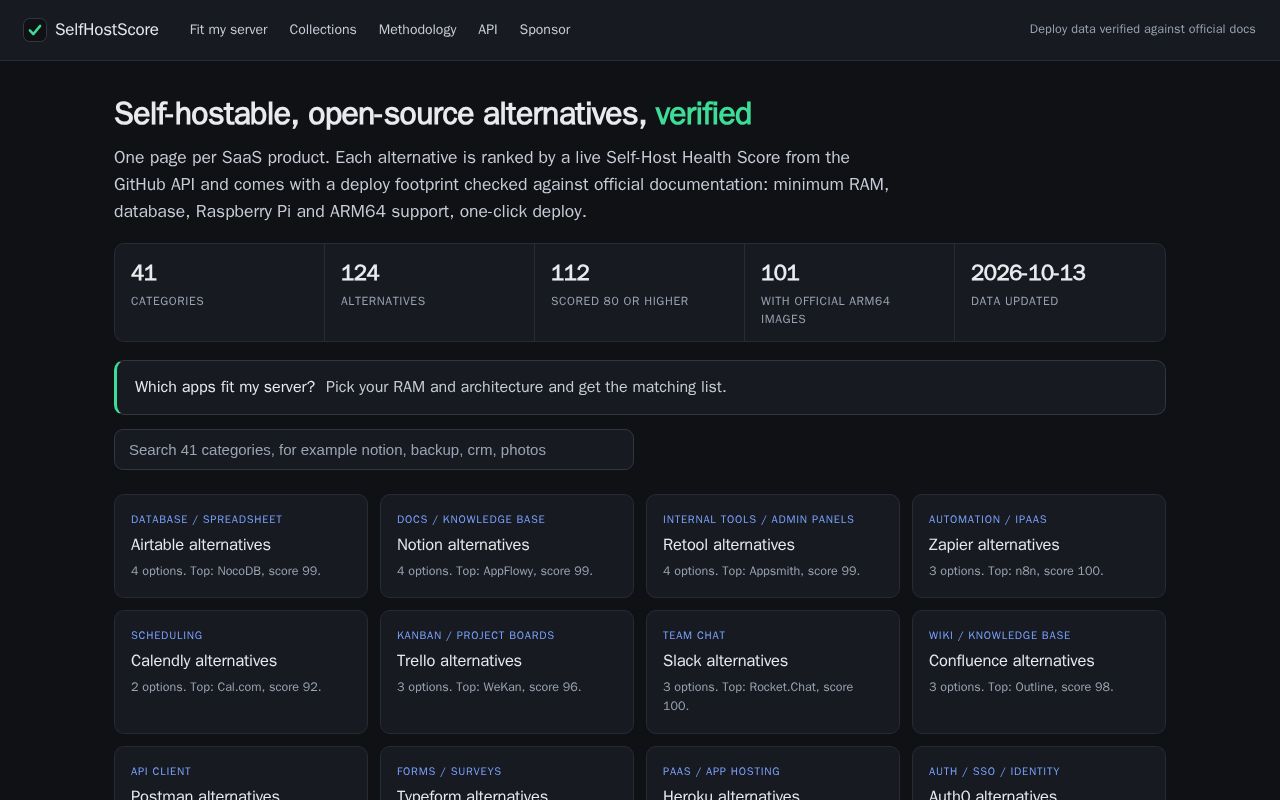Screen dimensions: 1280x800
Task: Open the Trello alternatives card
Action: pos(507,672)
